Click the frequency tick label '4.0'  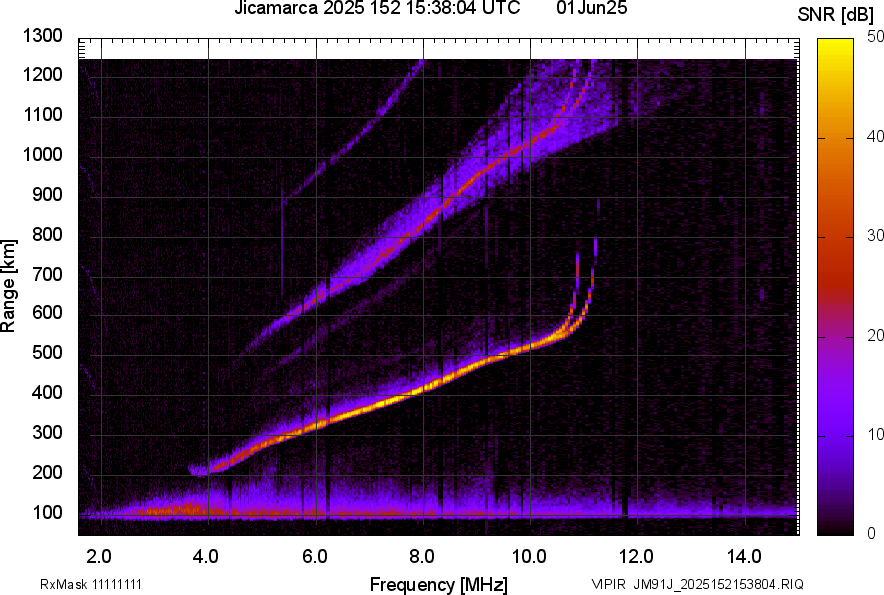(x=206, y=557)
